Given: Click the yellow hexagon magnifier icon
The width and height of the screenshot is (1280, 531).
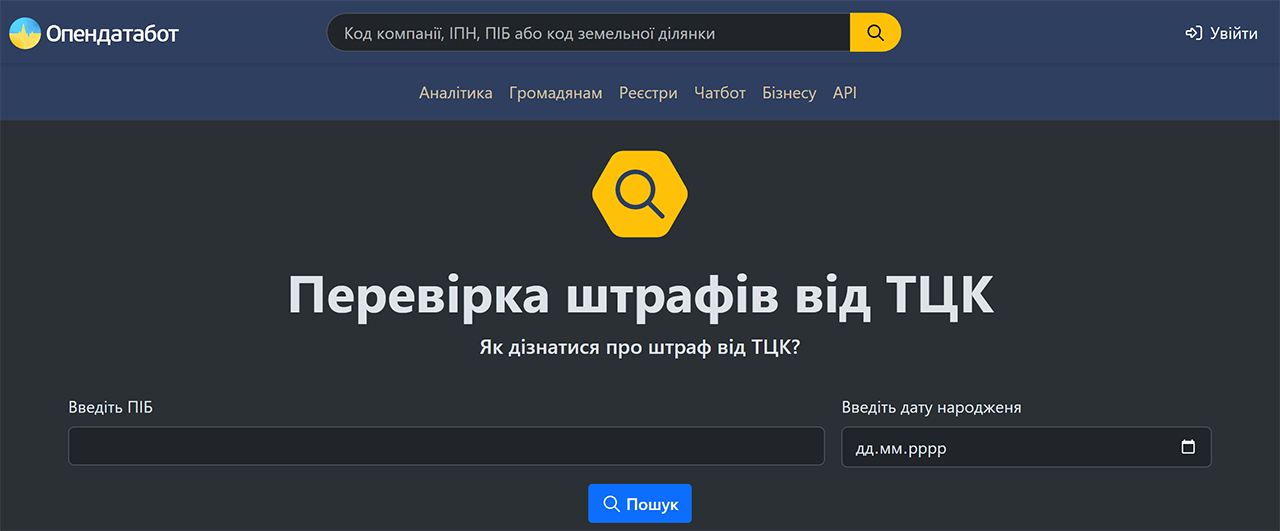Looking at the screenshot, I should pyautogui.click(x=640, y=194).
